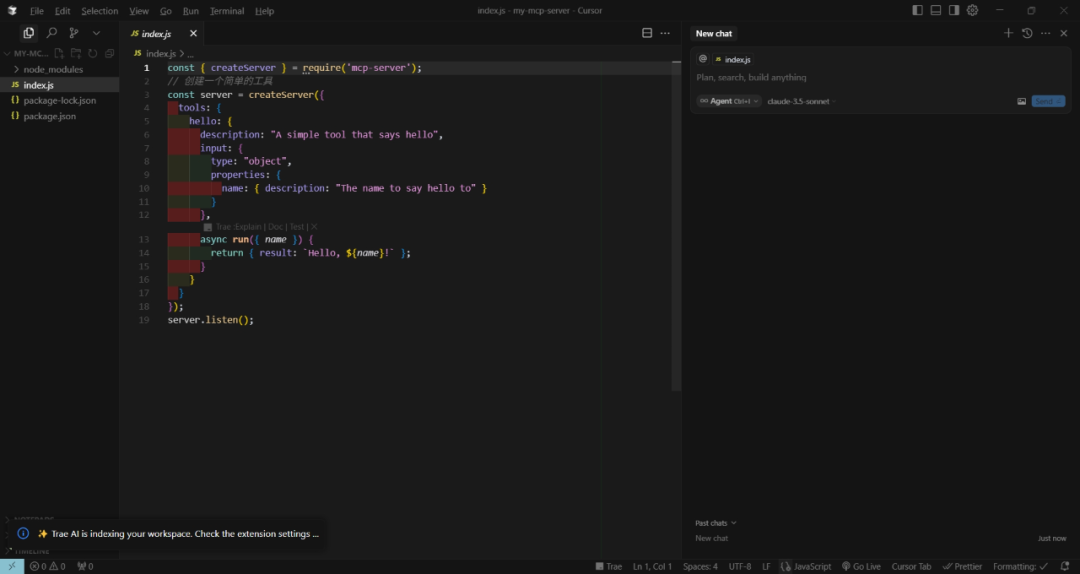1080x574 pixels.
Task: Click the New File icon in explorer header
Action: (59, 53)
